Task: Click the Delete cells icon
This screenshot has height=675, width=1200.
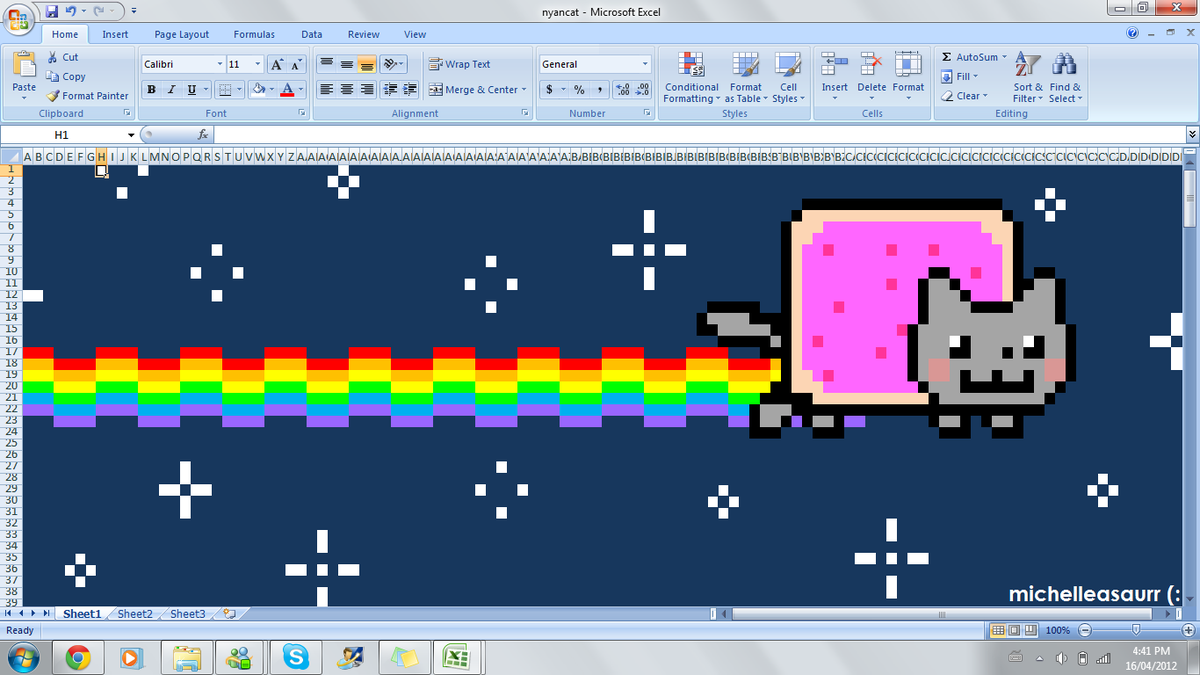Action: point(871,65)
